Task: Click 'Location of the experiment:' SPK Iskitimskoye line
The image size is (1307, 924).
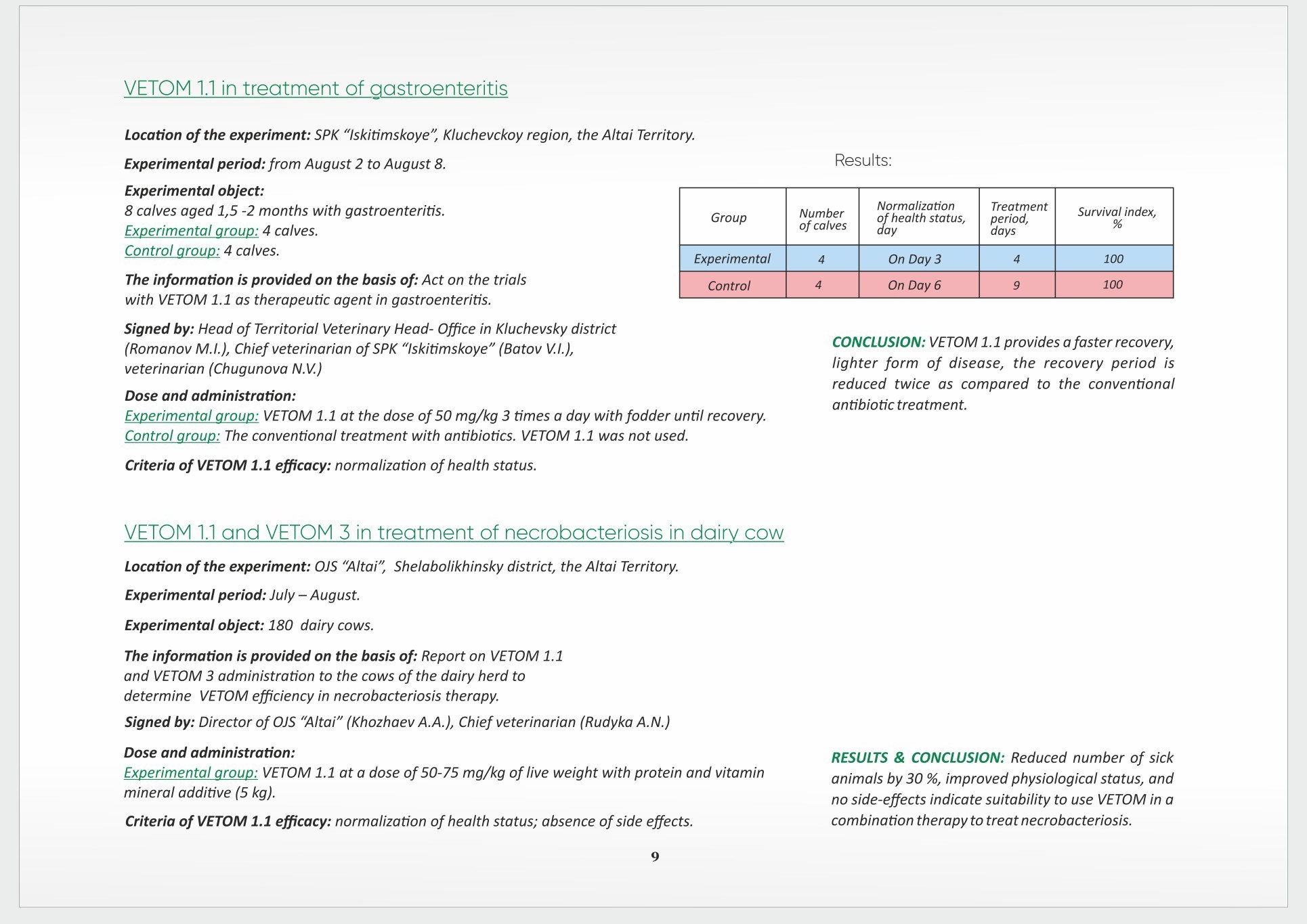Action: [x=410, y=135]
